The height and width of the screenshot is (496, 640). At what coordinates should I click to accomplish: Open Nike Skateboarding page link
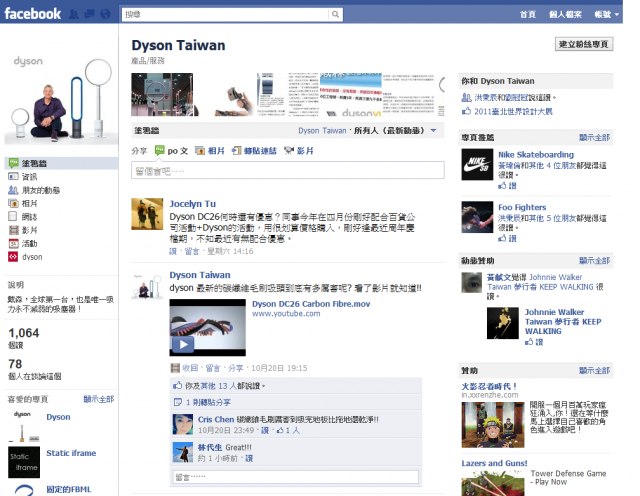[536, 155]
